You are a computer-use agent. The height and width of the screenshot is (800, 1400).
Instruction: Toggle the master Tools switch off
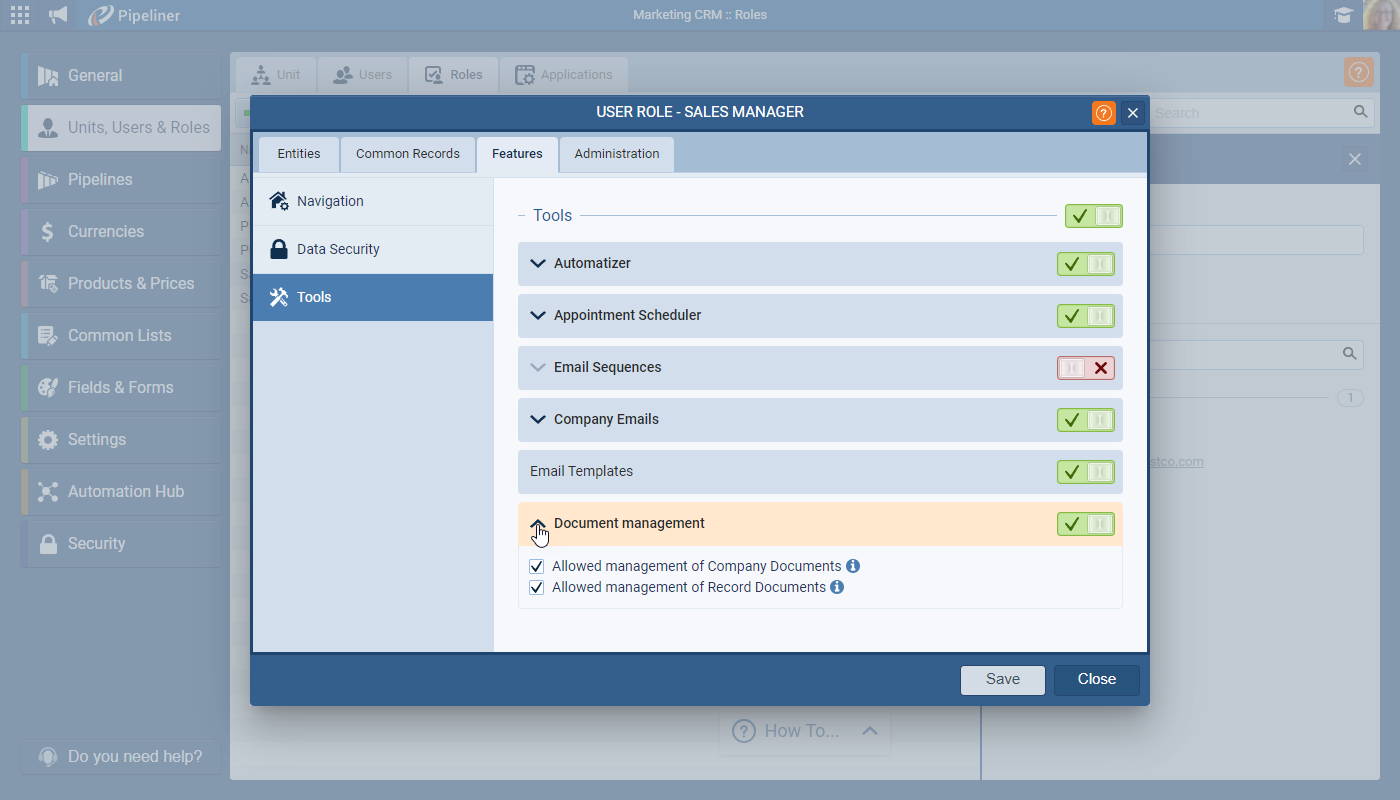1093,216
